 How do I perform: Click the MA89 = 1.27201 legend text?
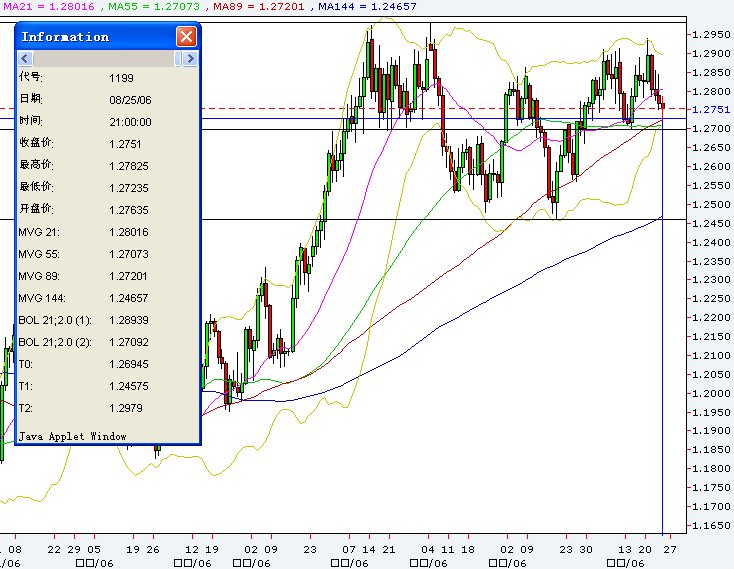258,7
